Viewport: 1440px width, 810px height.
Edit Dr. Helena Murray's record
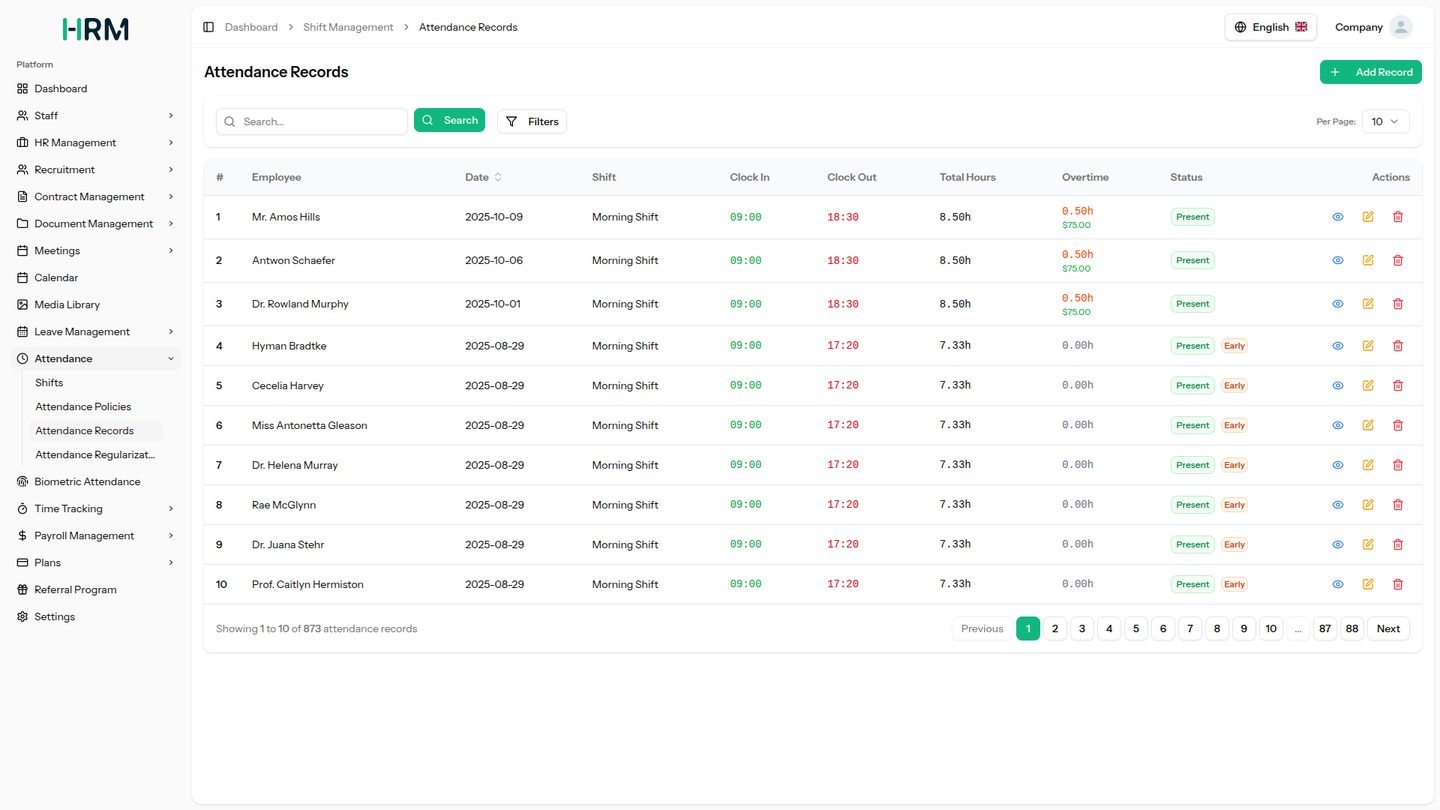[1368, 465]
